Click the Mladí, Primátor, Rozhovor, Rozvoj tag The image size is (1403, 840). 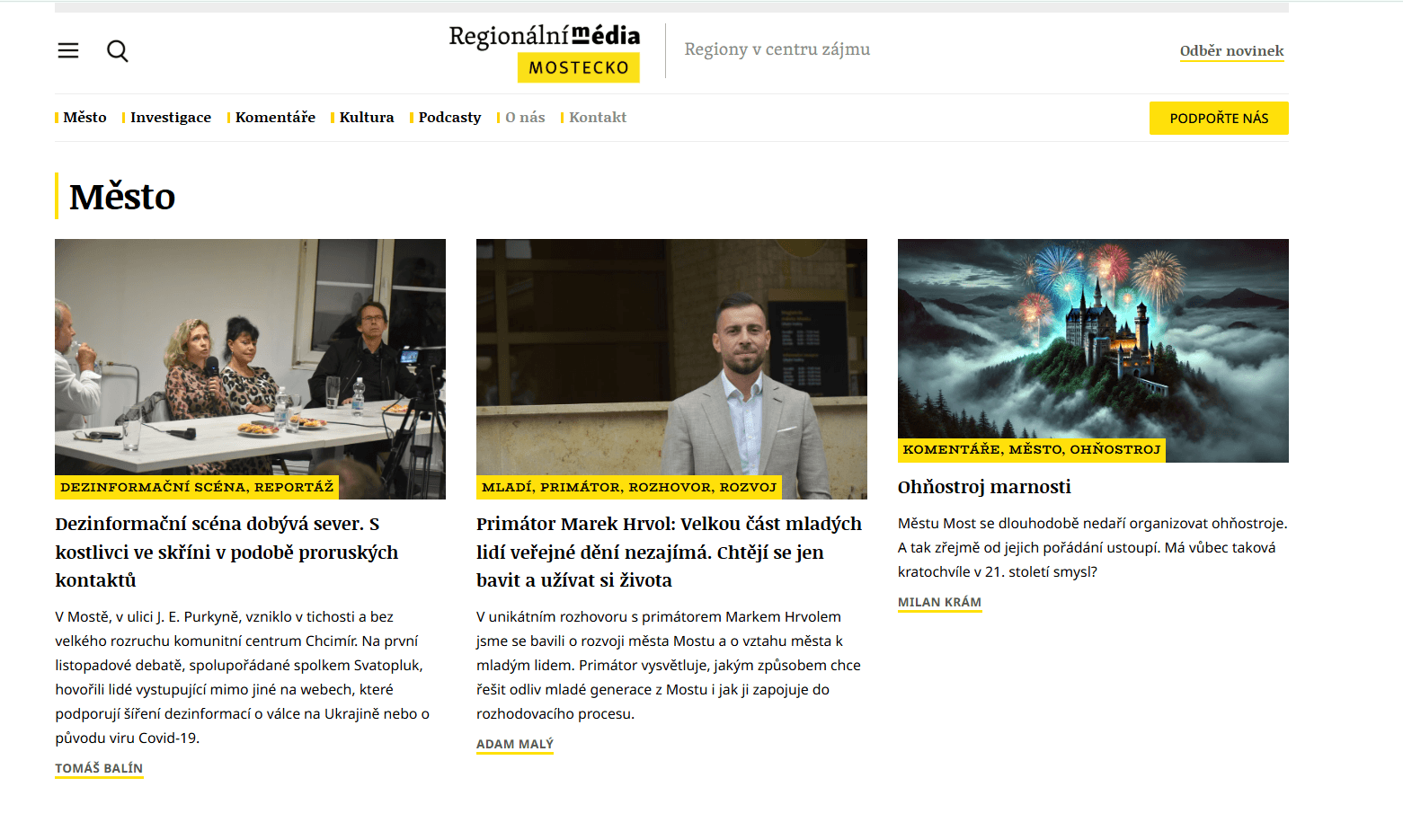[629, 487]
